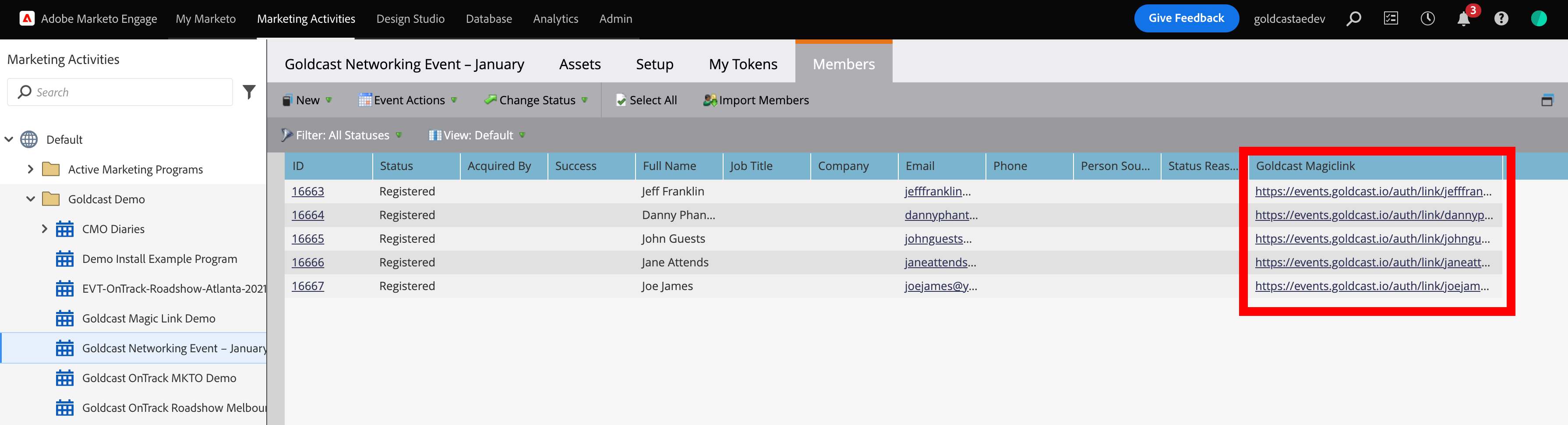
Task: Open the notifications bell icon
Action: click(x=1463, y=19)
